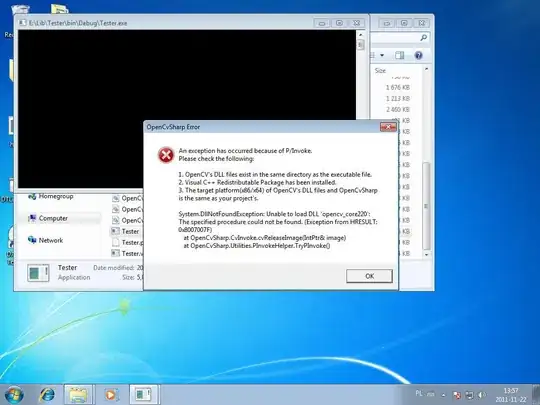The height and width of the screenshot is (405, 540).
Task: Maximize the Tester.exe console window
Action: point(339,23)
